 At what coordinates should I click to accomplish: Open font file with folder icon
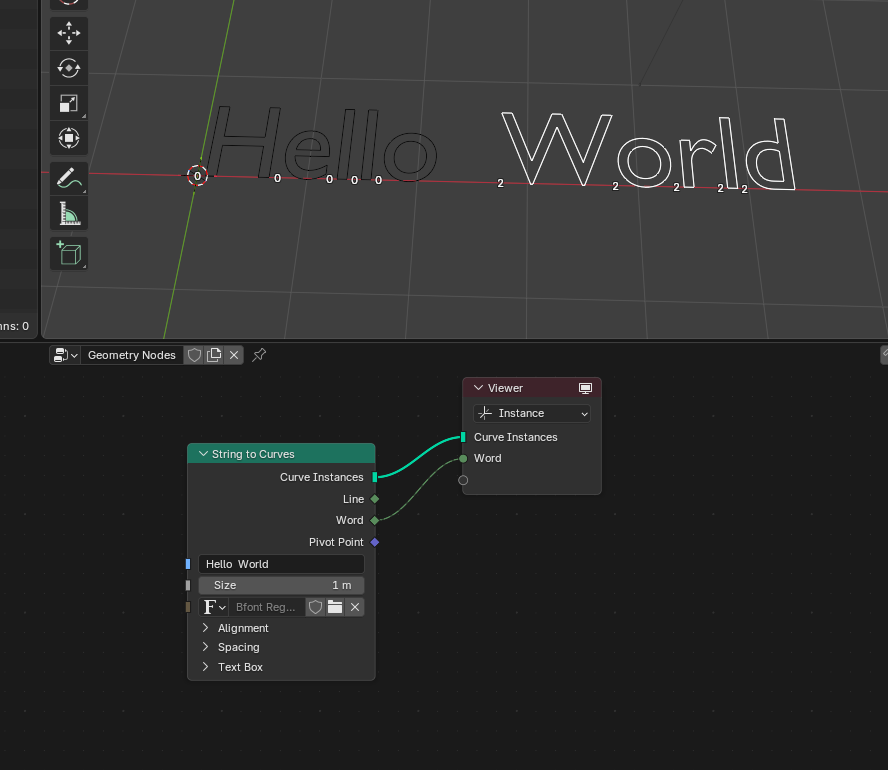coord(335,607)
